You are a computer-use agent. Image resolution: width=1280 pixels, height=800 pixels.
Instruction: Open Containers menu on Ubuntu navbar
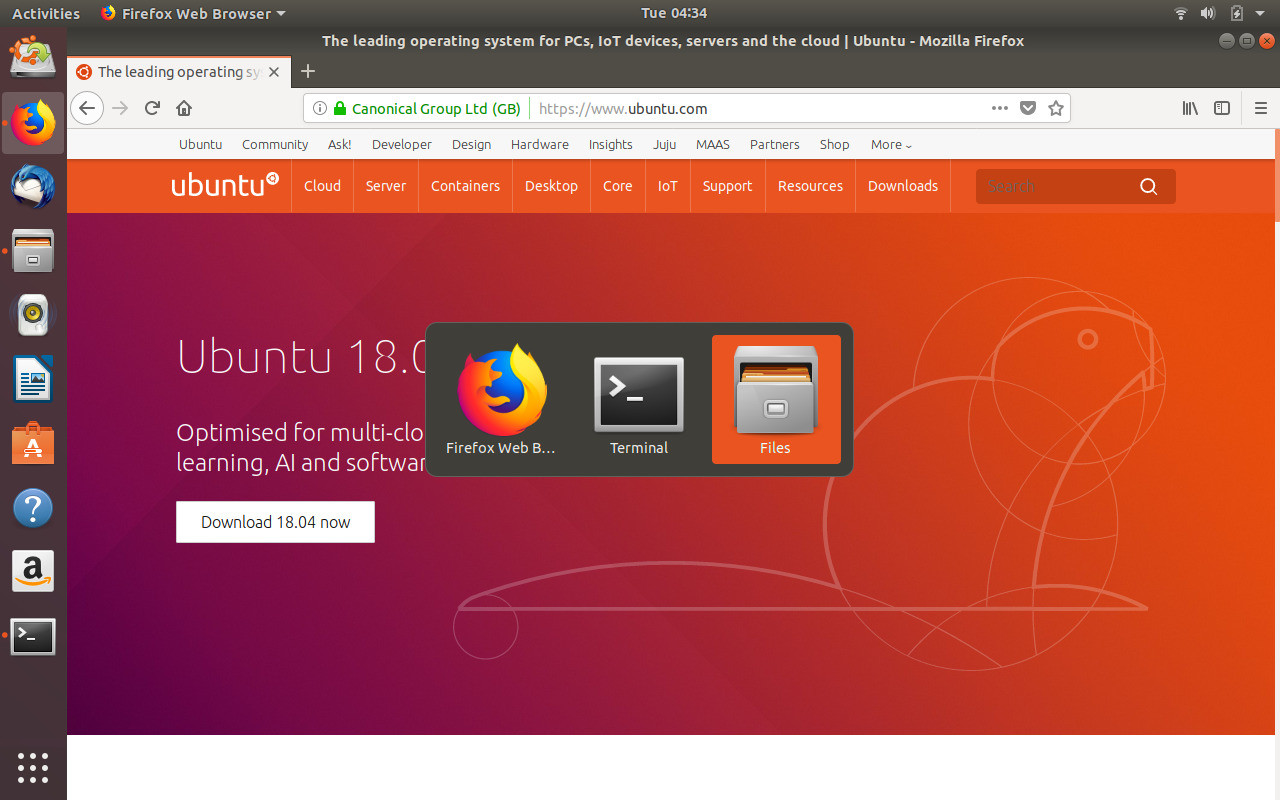(x=465, y=186)
